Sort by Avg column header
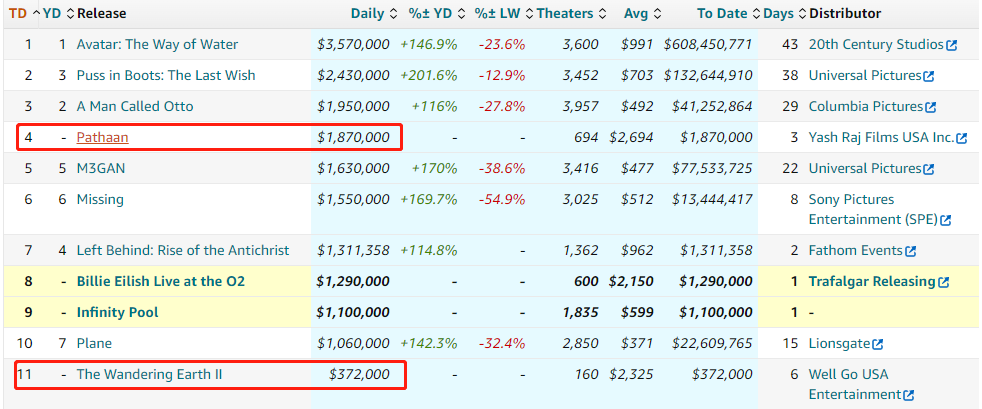The height and width of the screenshot is (409, 982). coord(643,13)
